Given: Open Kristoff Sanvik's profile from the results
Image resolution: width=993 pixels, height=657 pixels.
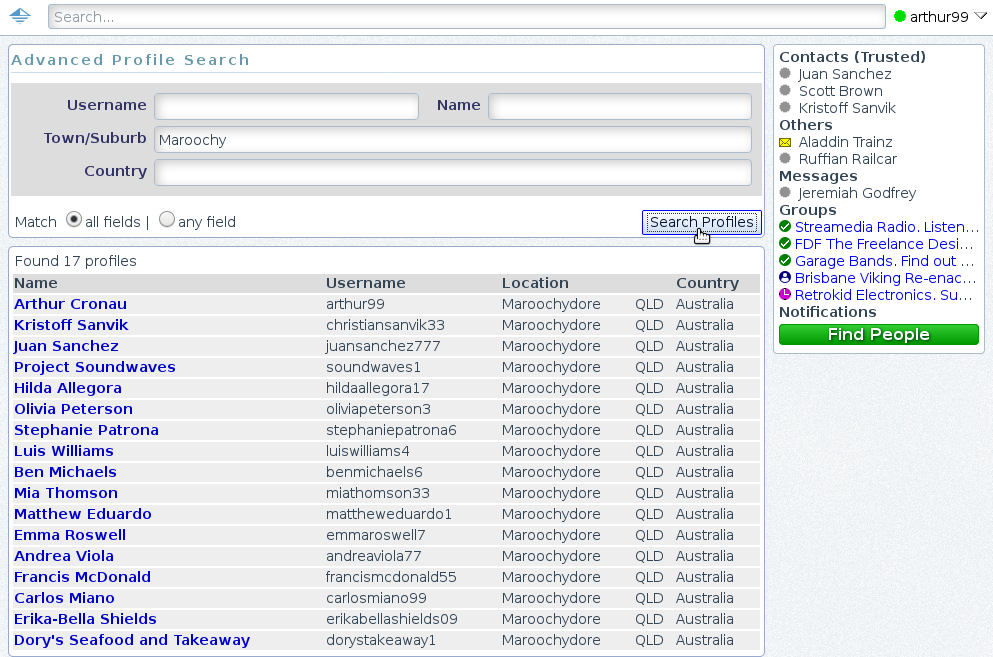Looking at the screenshot, I should 71,325.
